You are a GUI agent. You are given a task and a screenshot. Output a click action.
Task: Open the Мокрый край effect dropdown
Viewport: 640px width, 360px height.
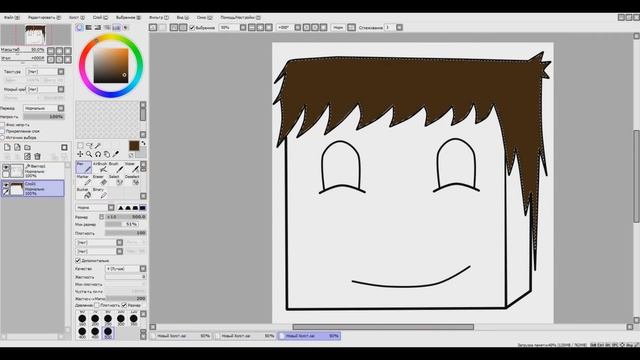tap(45, 89)
